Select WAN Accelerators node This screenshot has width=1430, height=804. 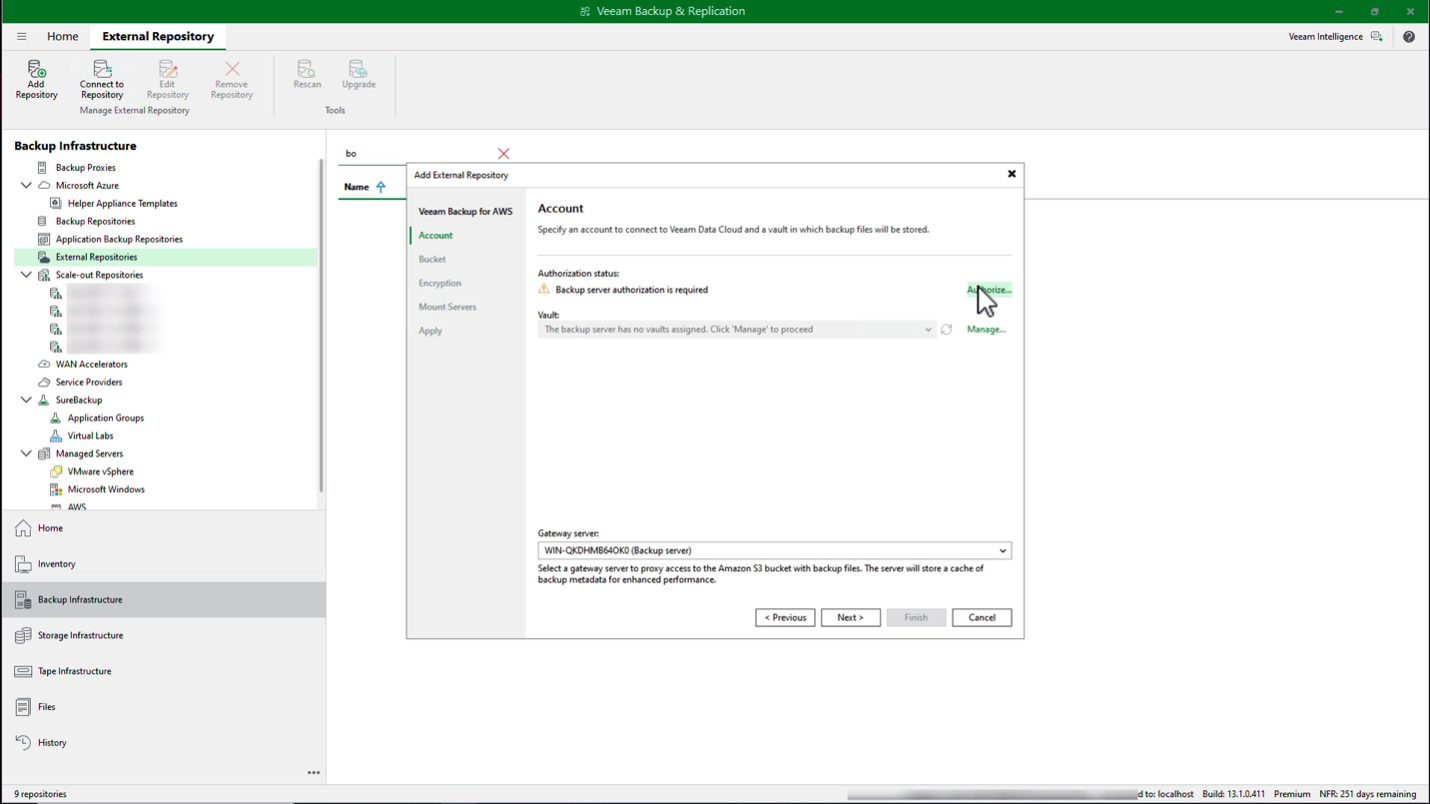pos(91,364)
